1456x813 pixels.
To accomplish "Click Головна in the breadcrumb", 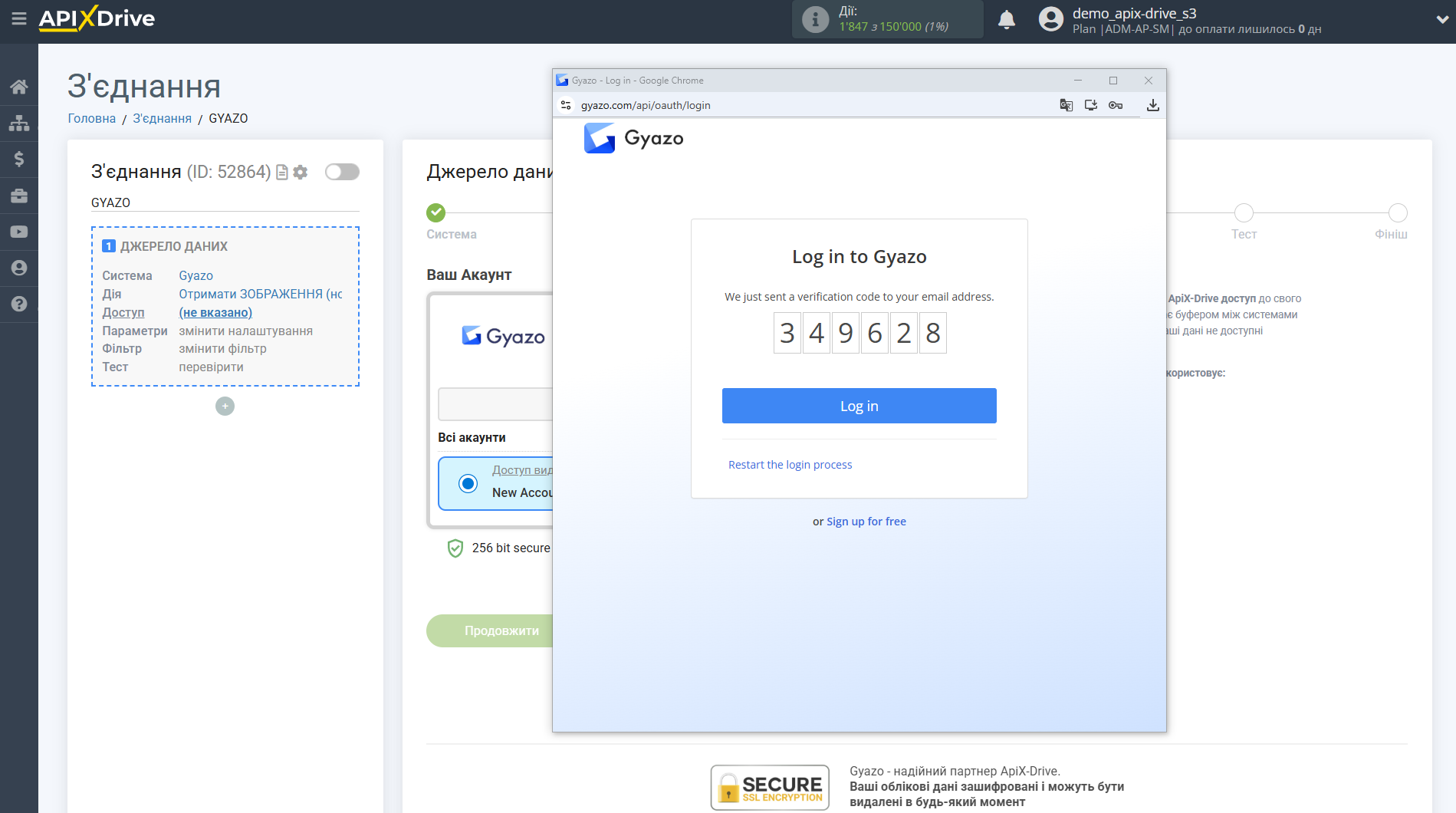I will pyautogui.click(x=90, y=118).
